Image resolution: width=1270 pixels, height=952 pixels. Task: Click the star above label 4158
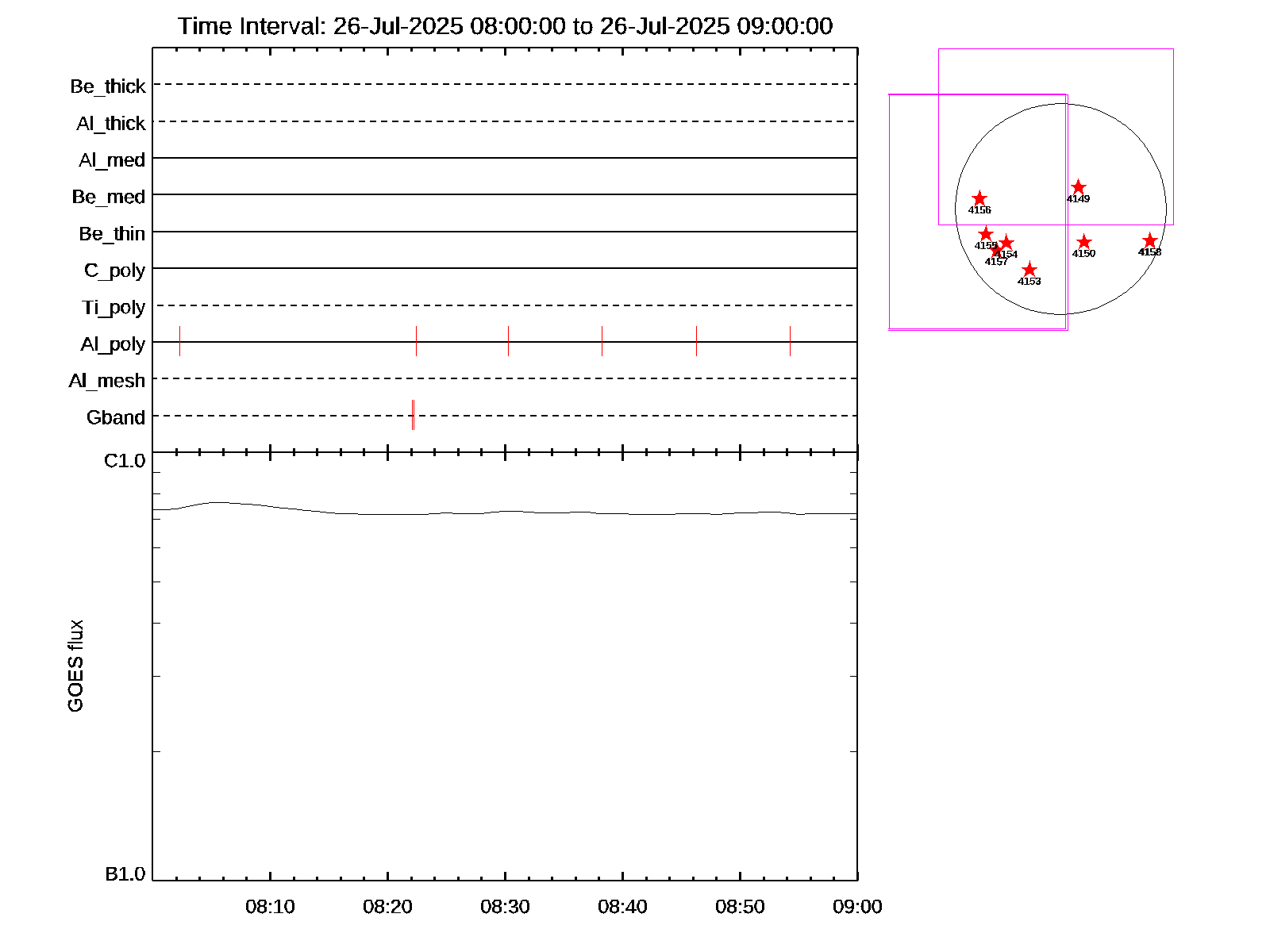[x=1149, y=241]
